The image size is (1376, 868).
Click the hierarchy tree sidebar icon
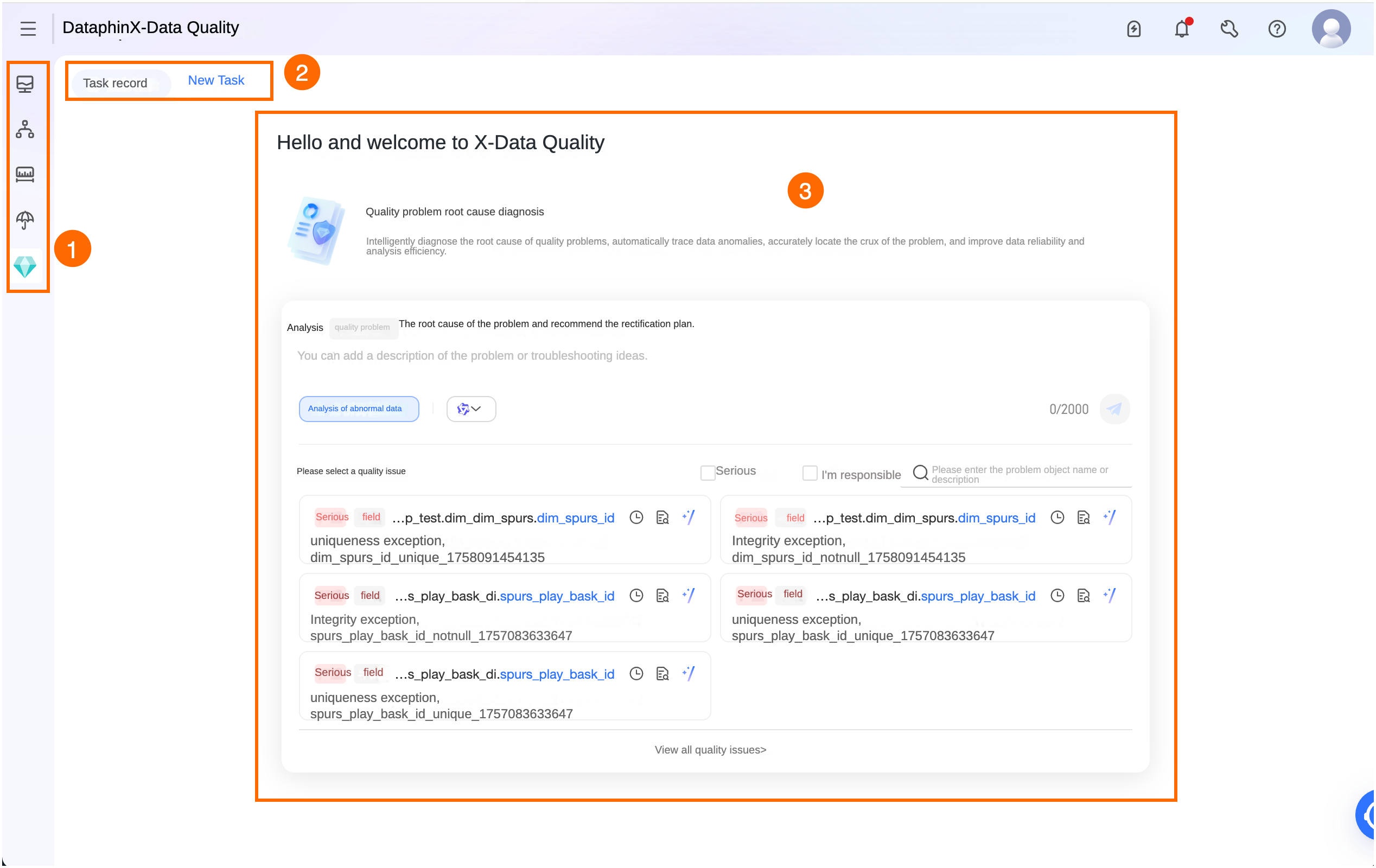click(x=25, y=129)
